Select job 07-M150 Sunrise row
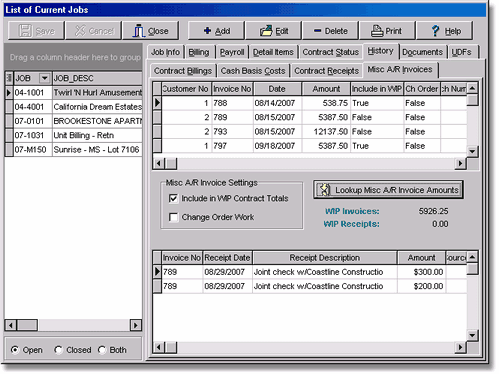Screen dimensions: 499x374 (74, 150)
